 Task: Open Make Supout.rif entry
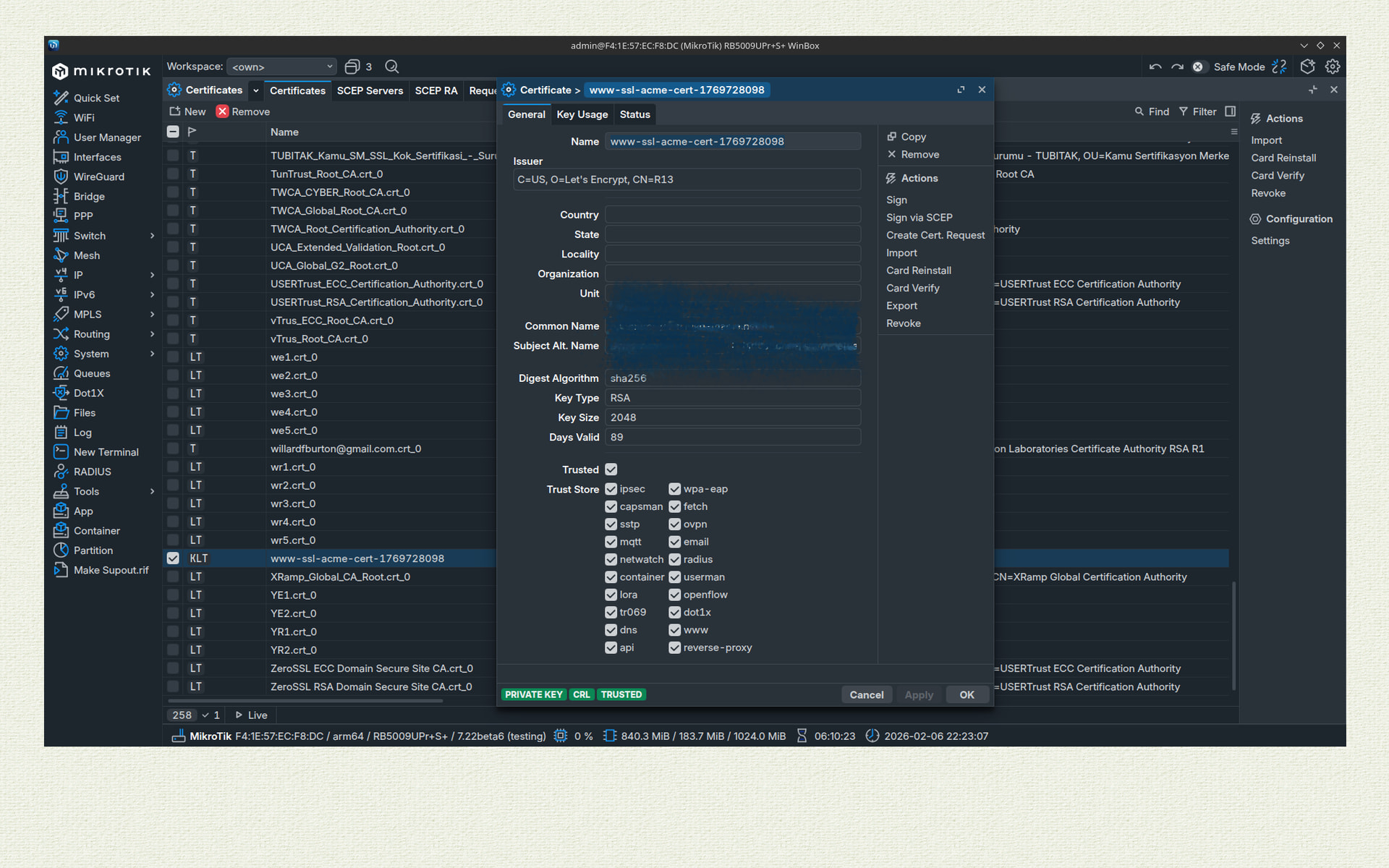[111, 570]
